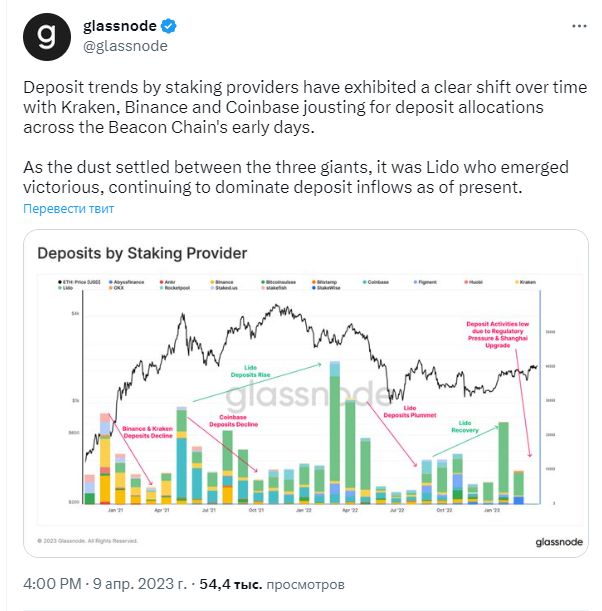Select the Kraken legend entry

click(526, 282)
